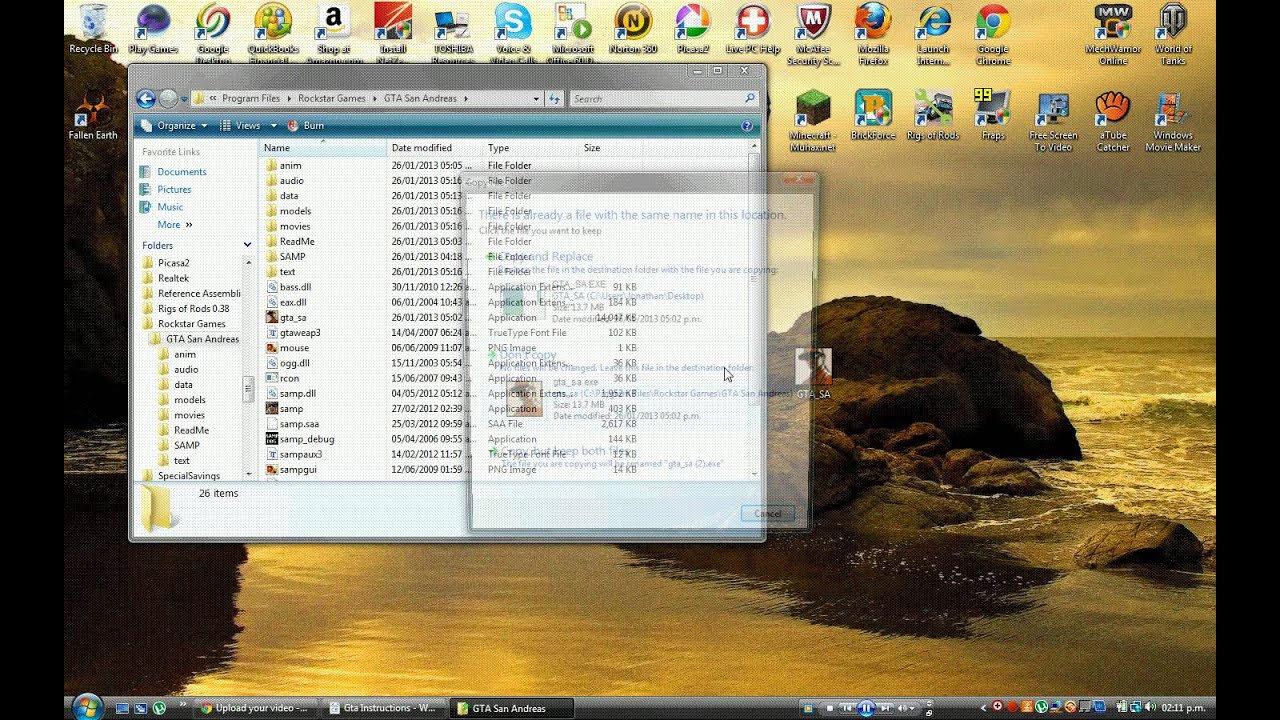Sort by Type column header

pyautogui.click(x=531, y=148)
